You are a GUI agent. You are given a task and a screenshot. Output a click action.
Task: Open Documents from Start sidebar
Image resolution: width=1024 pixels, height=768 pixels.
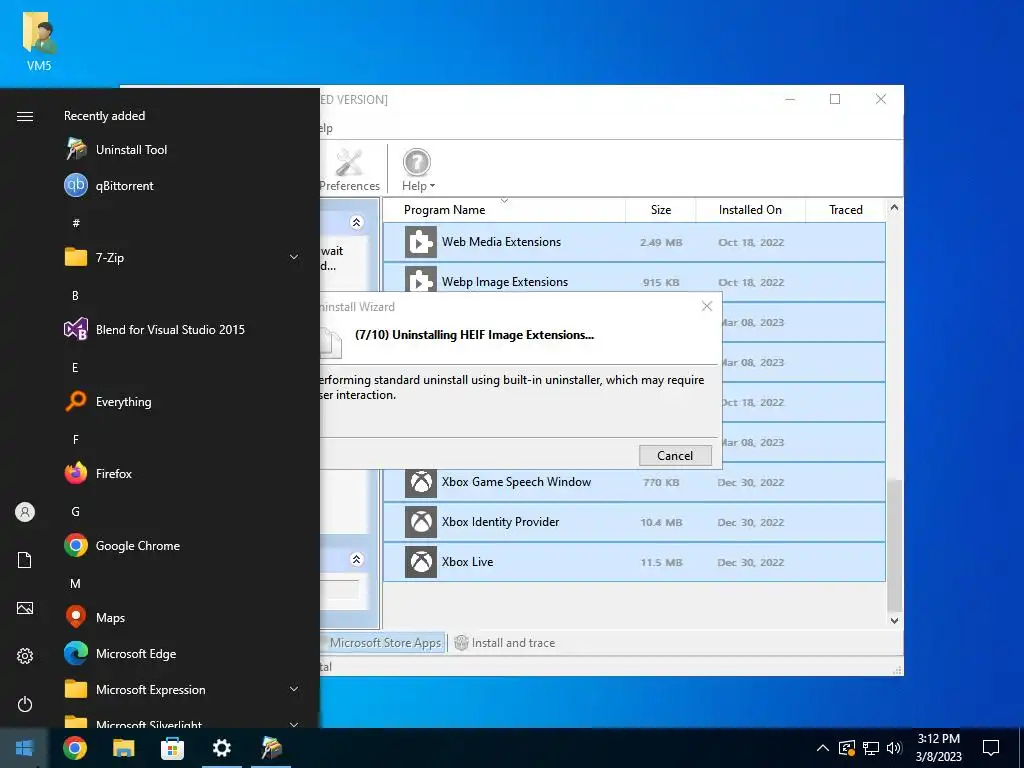[25, 560]
